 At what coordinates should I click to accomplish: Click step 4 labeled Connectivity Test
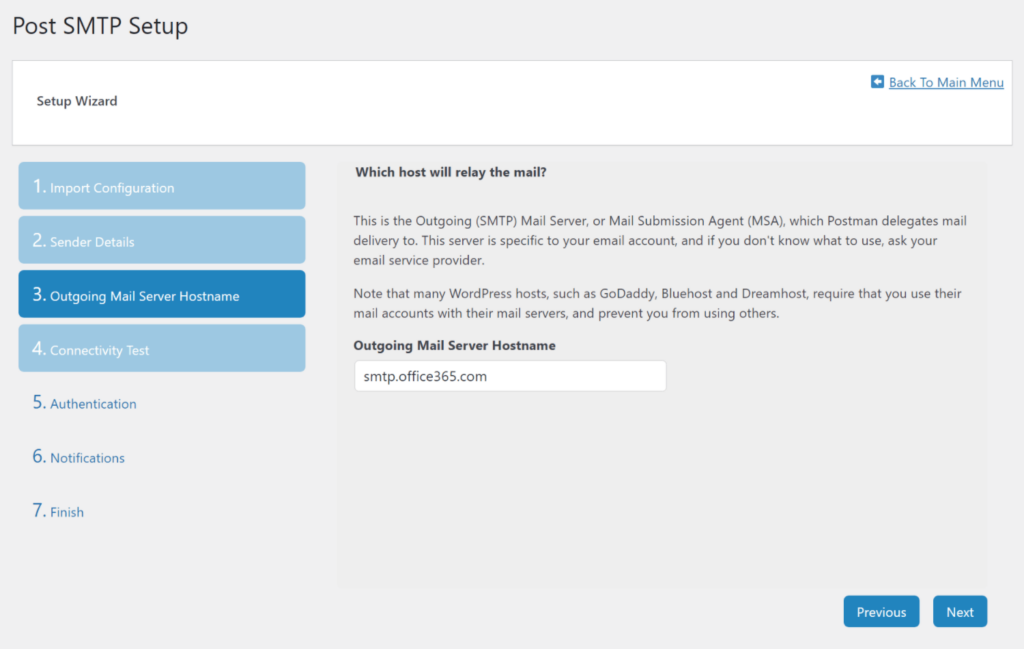pos(161,348)
